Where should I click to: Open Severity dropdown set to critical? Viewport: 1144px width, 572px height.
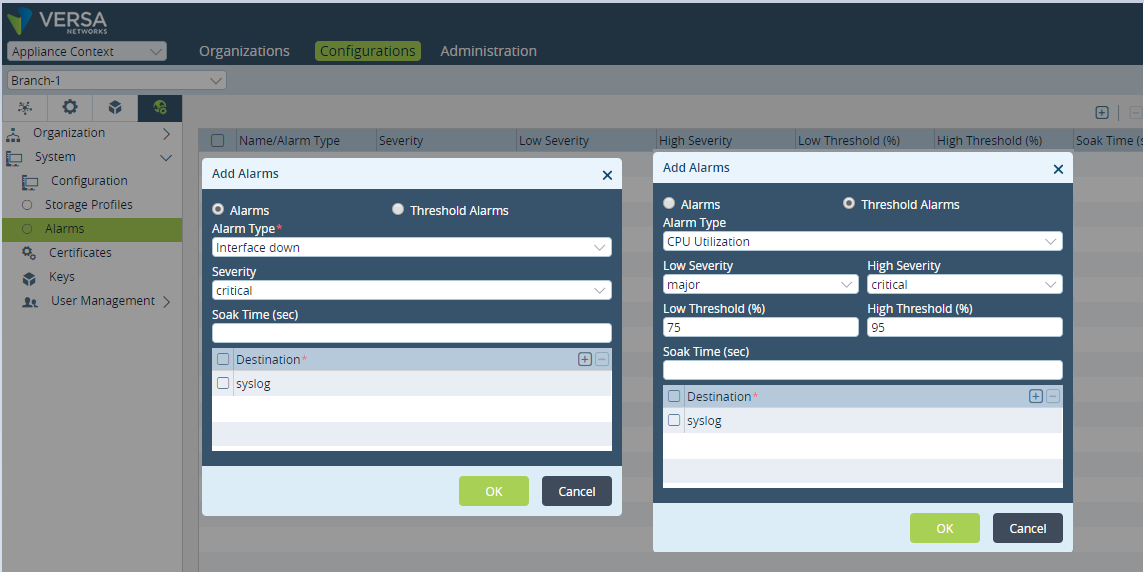click(411, 290)
